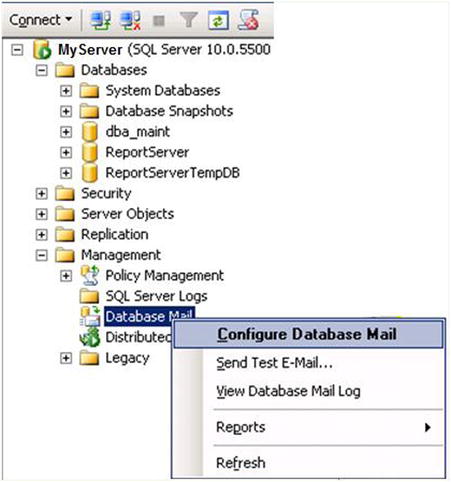451x482 pixels.
Task: Click the Stop square toolbar icon
Action: point(159,21)
